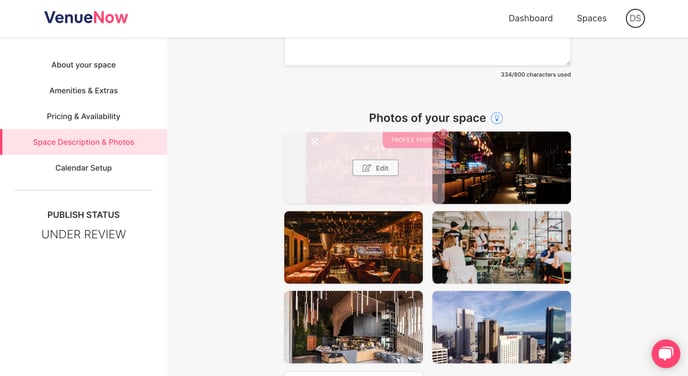
Task: Select the city skyline photo
Action: pyautogui.click(x=502, y=327)
